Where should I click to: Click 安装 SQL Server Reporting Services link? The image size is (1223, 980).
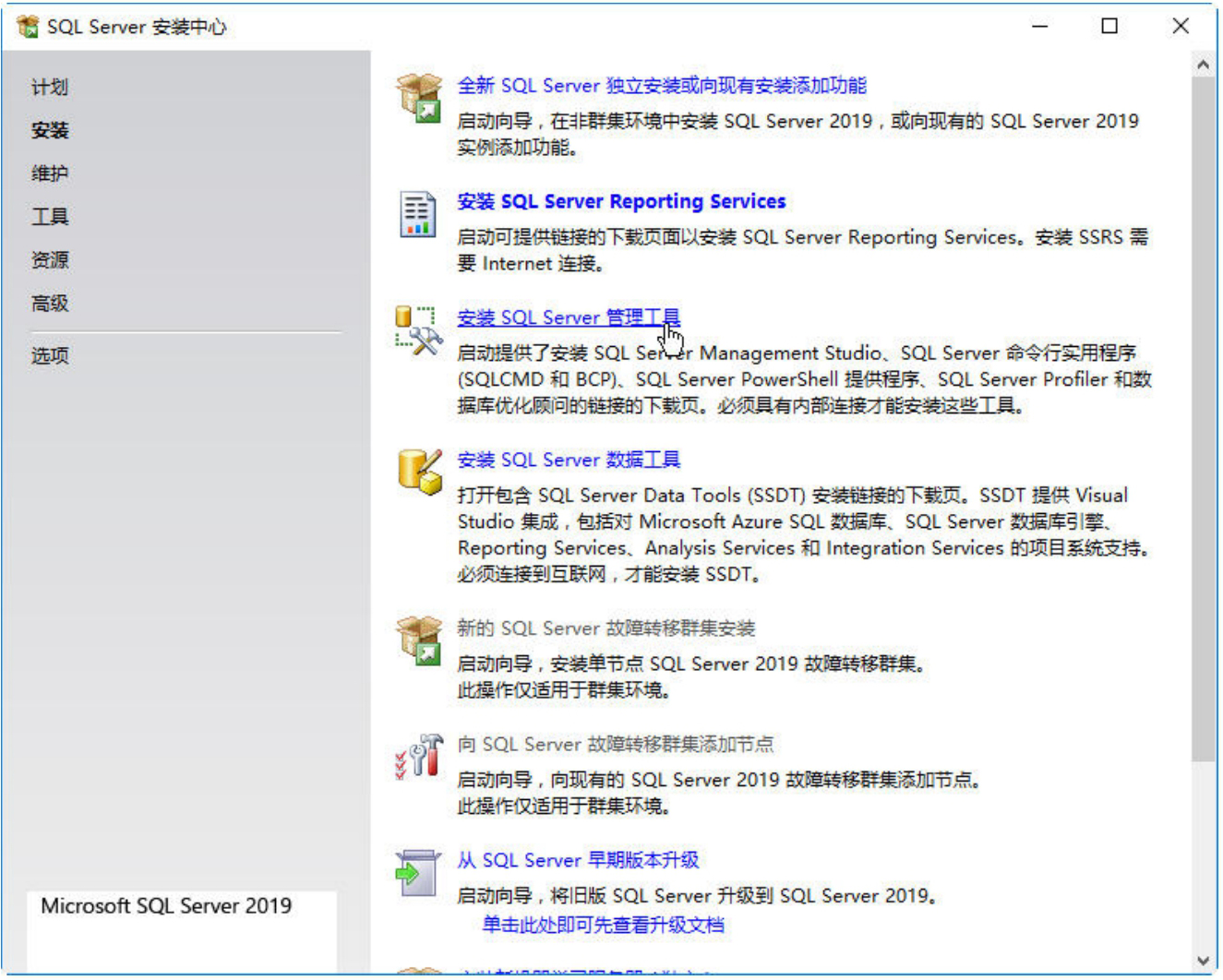pyautogui.click(x=621, y=201)
